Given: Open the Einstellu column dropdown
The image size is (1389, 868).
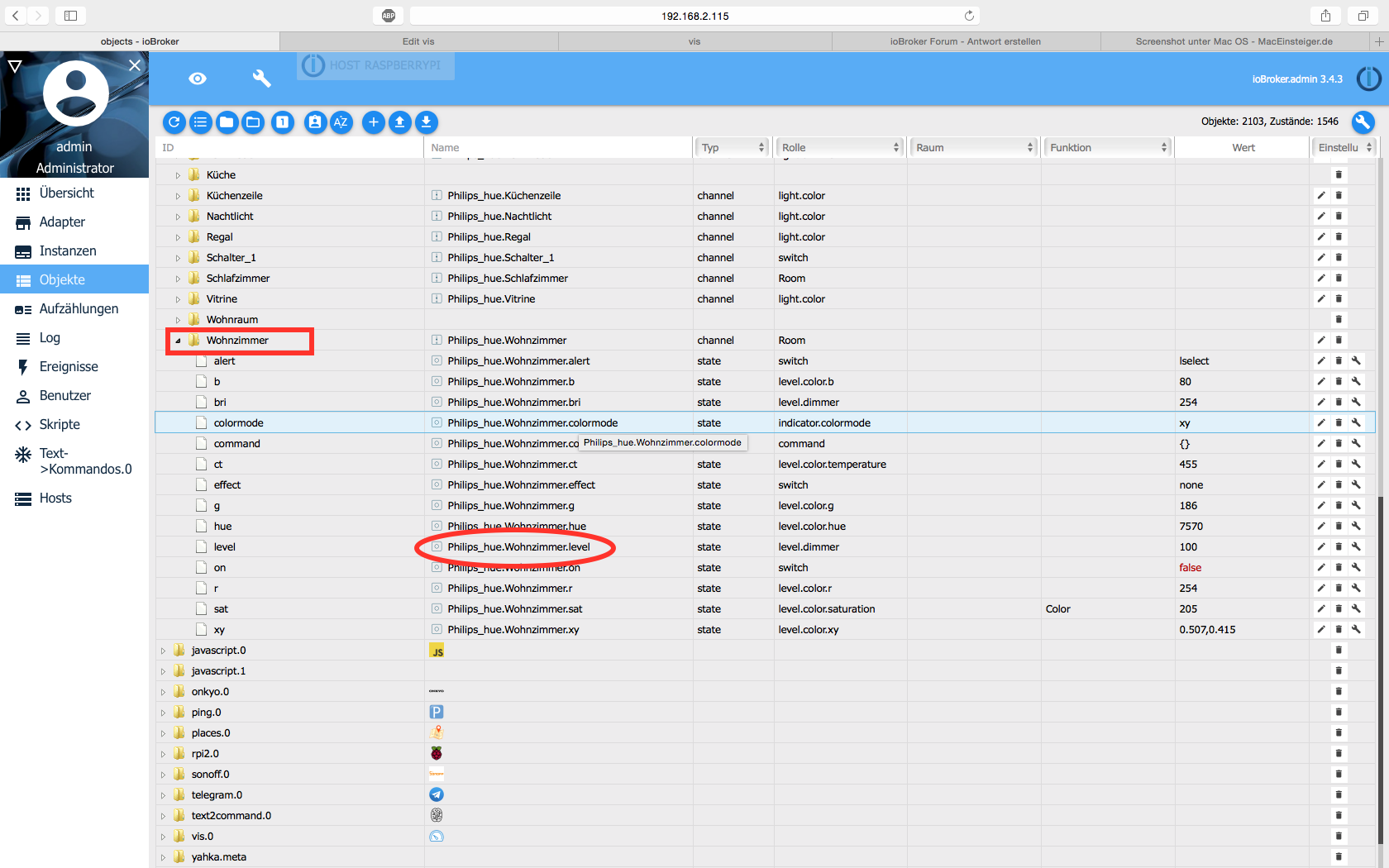Looking at the screenshot, I should [x=1344, y=147].
